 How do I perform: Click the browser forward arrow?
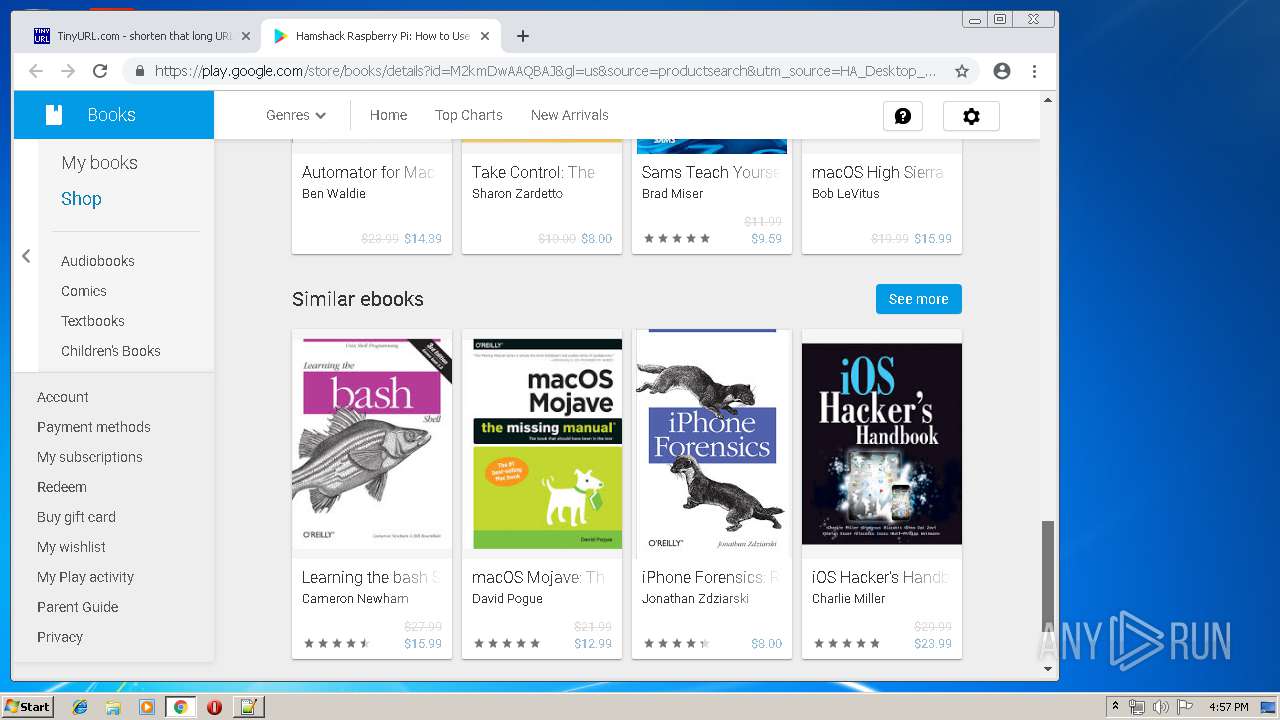tap(68, 71)
